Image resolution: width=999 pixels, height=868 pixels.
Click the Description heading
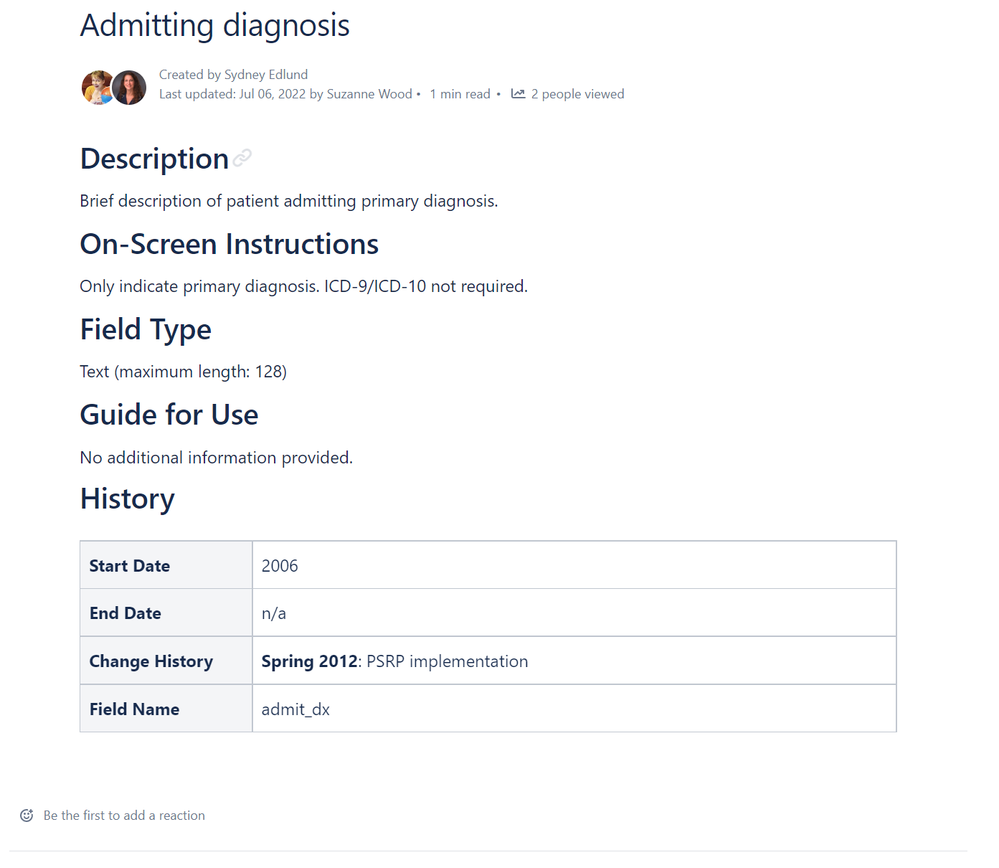click(x=154, y=159)
